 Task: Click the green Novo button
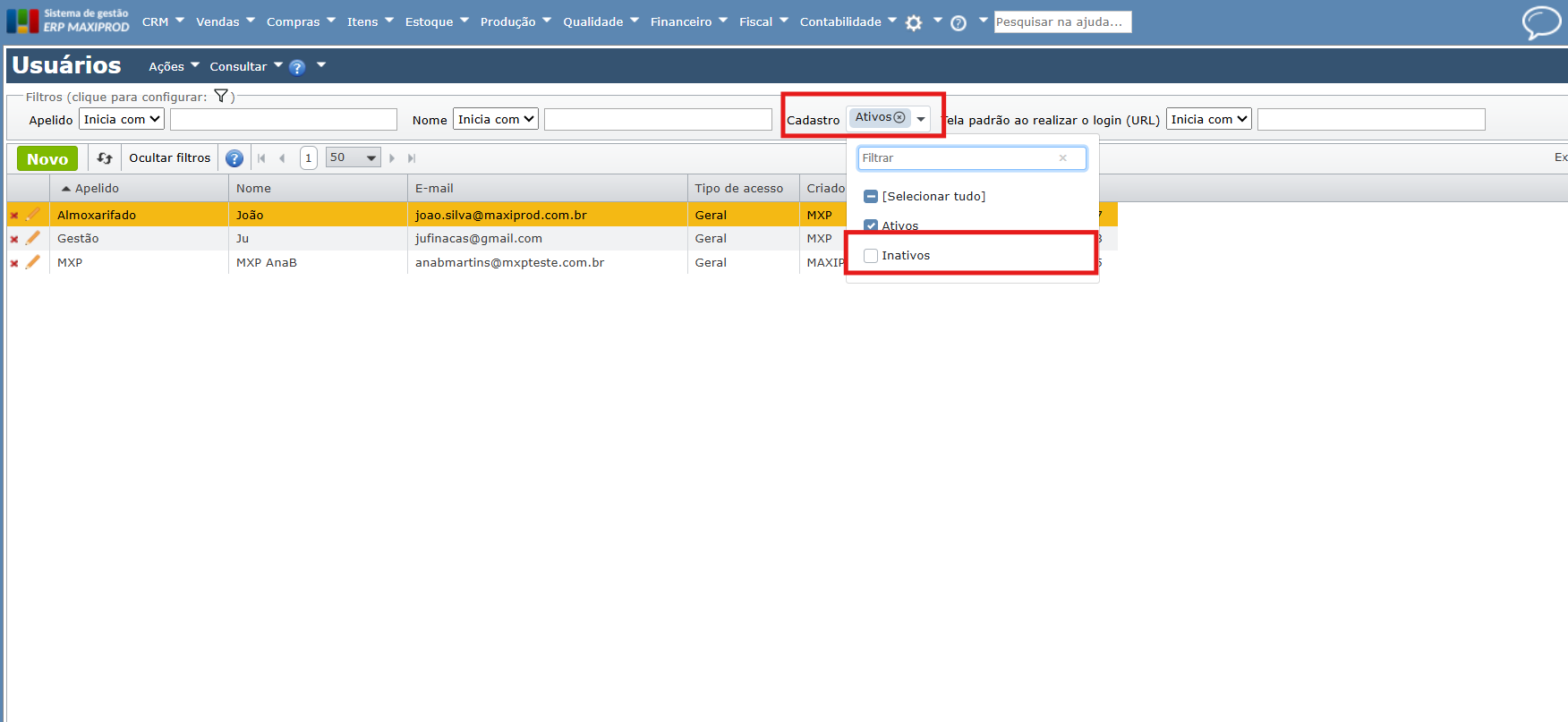(47, 158)
